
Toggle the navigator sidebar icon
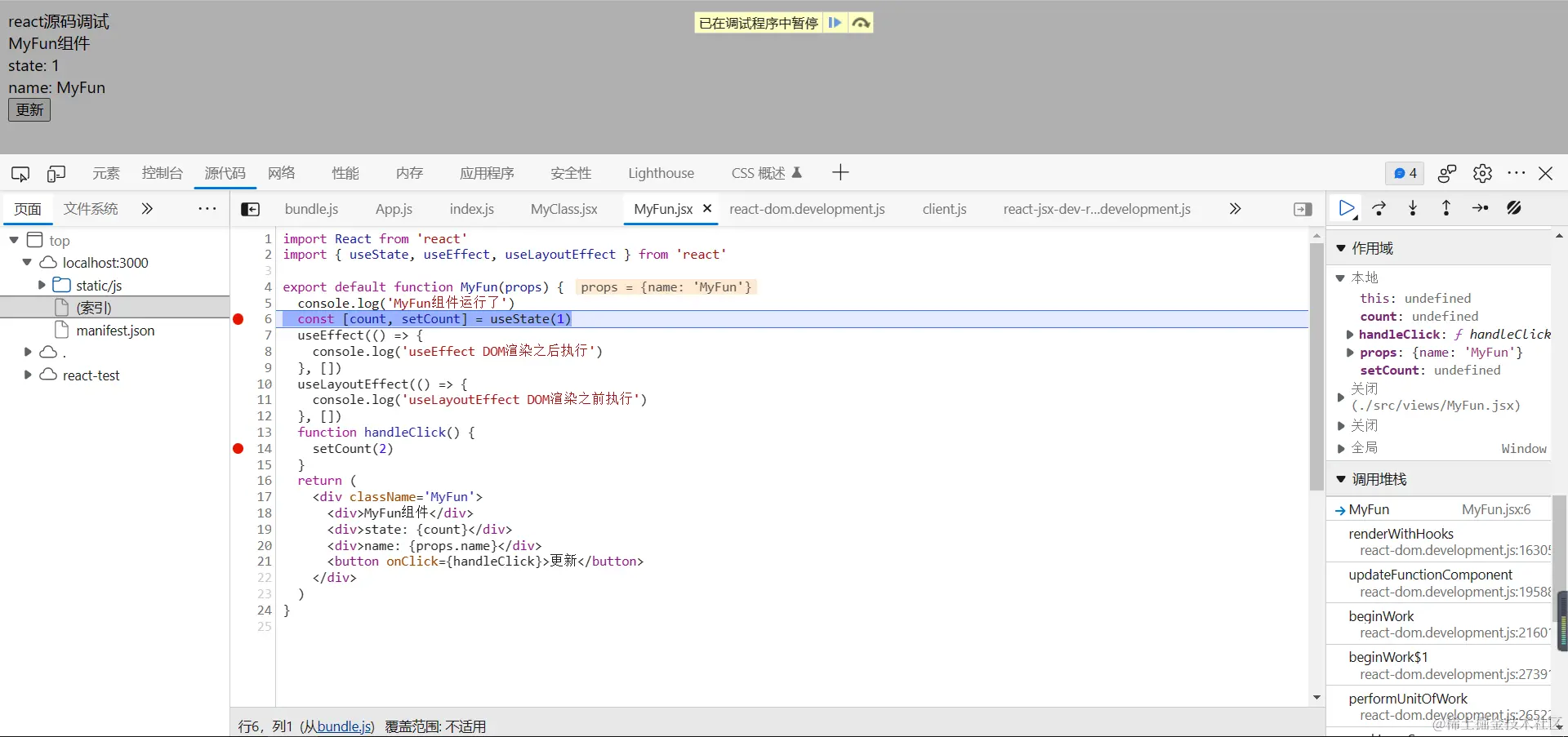click(x=251, y=209)
